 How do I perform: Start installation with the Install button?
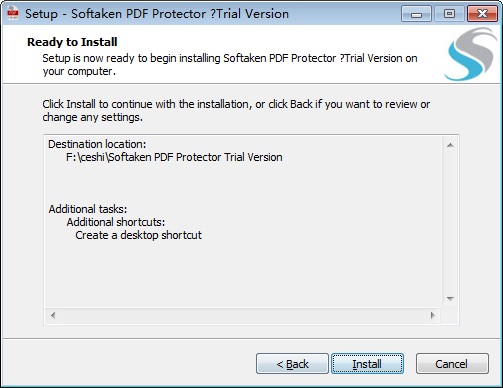point(367,364)
